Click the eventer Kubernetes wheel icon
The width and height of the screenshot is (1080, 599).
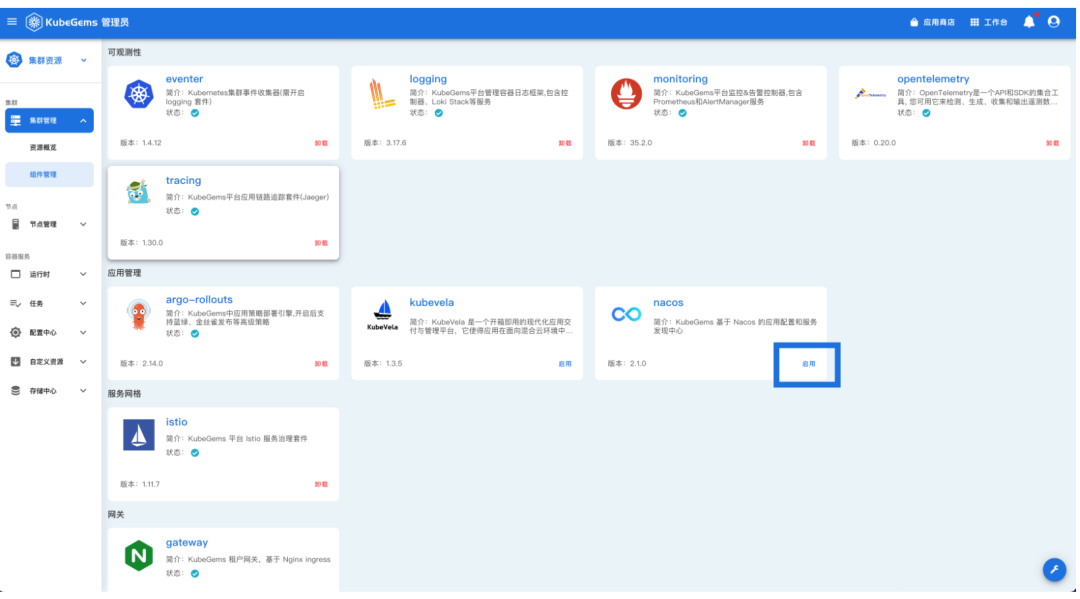tap(138, 94)
